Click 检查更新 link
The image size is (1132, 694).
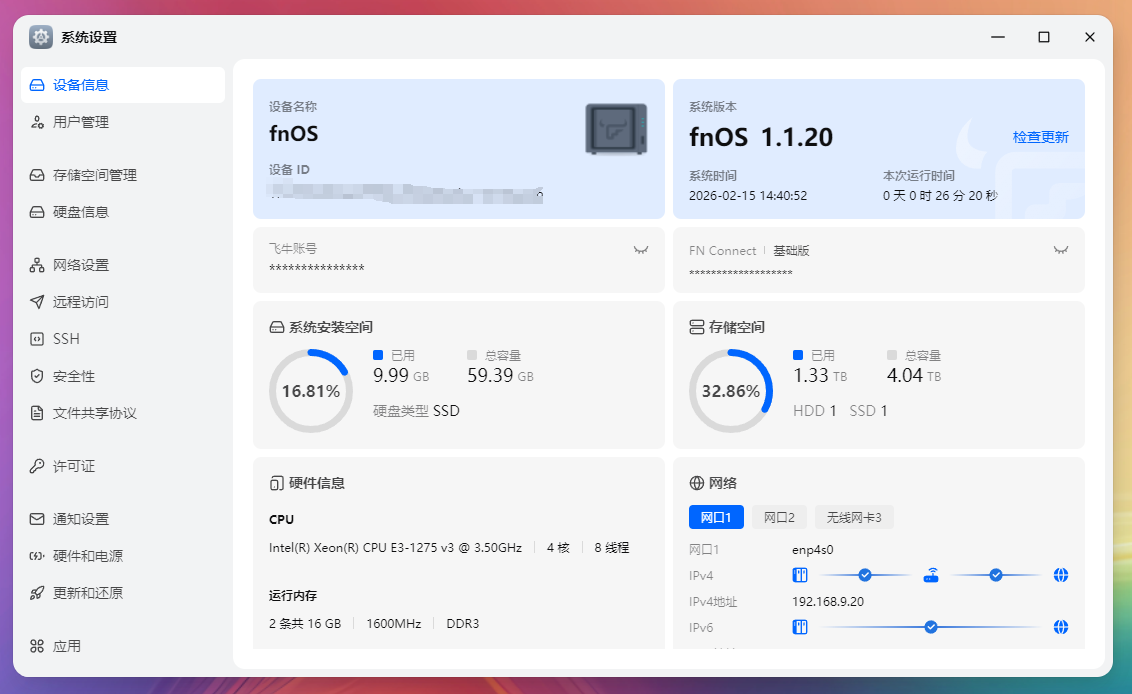(1040, 137)
